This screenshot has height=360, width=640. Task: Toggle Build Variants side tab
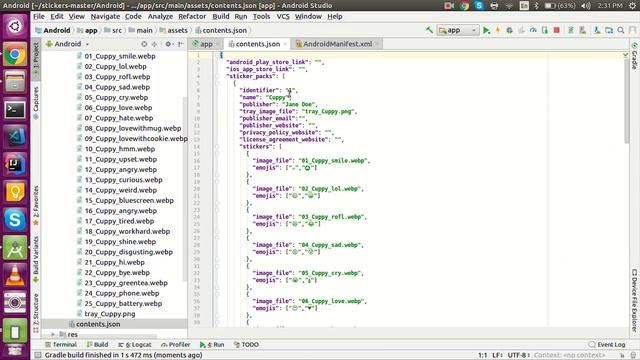point(36,259)
